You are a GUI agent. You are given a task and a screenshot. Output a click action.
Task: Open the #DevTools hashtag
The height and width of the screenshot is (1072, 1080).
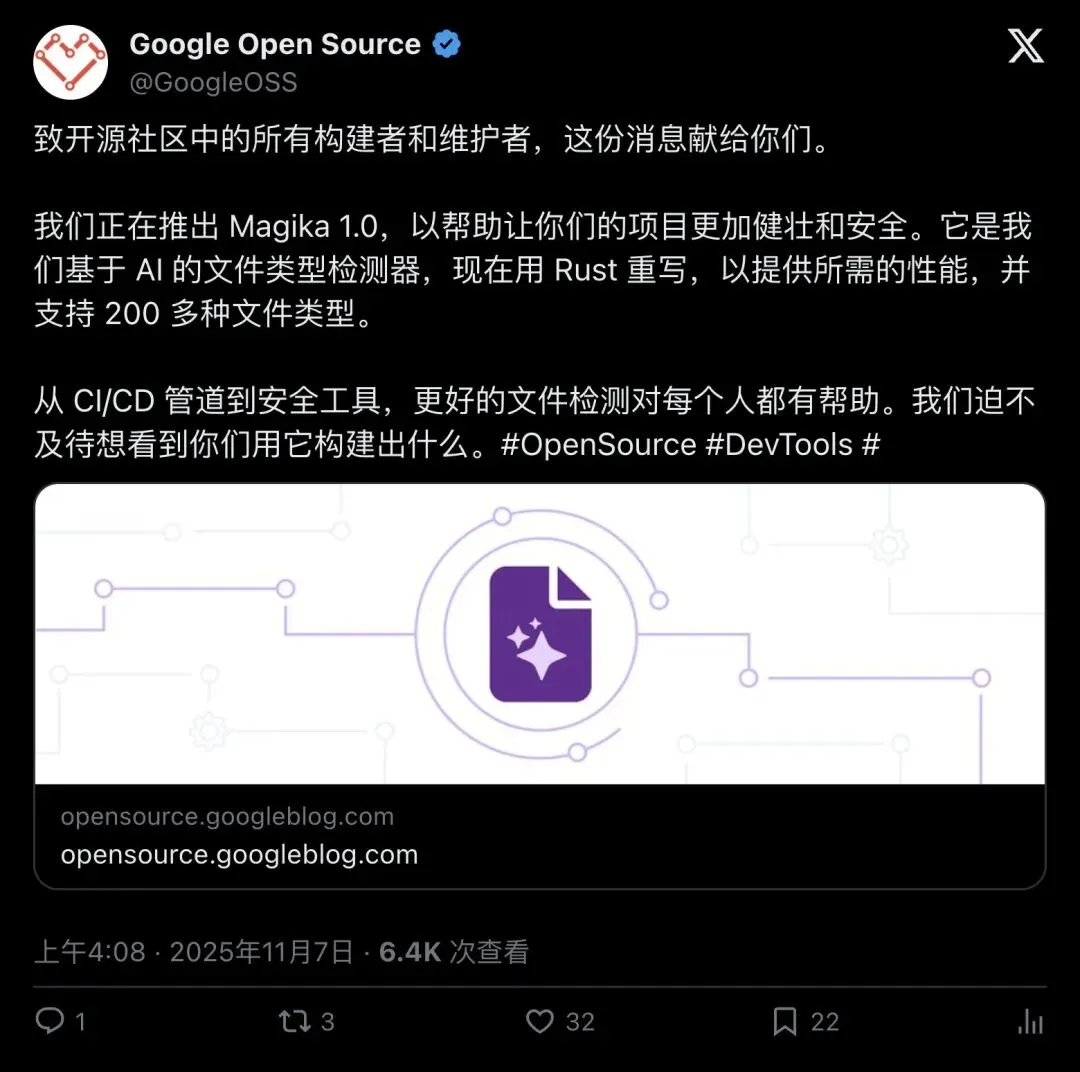pos(780,444)
